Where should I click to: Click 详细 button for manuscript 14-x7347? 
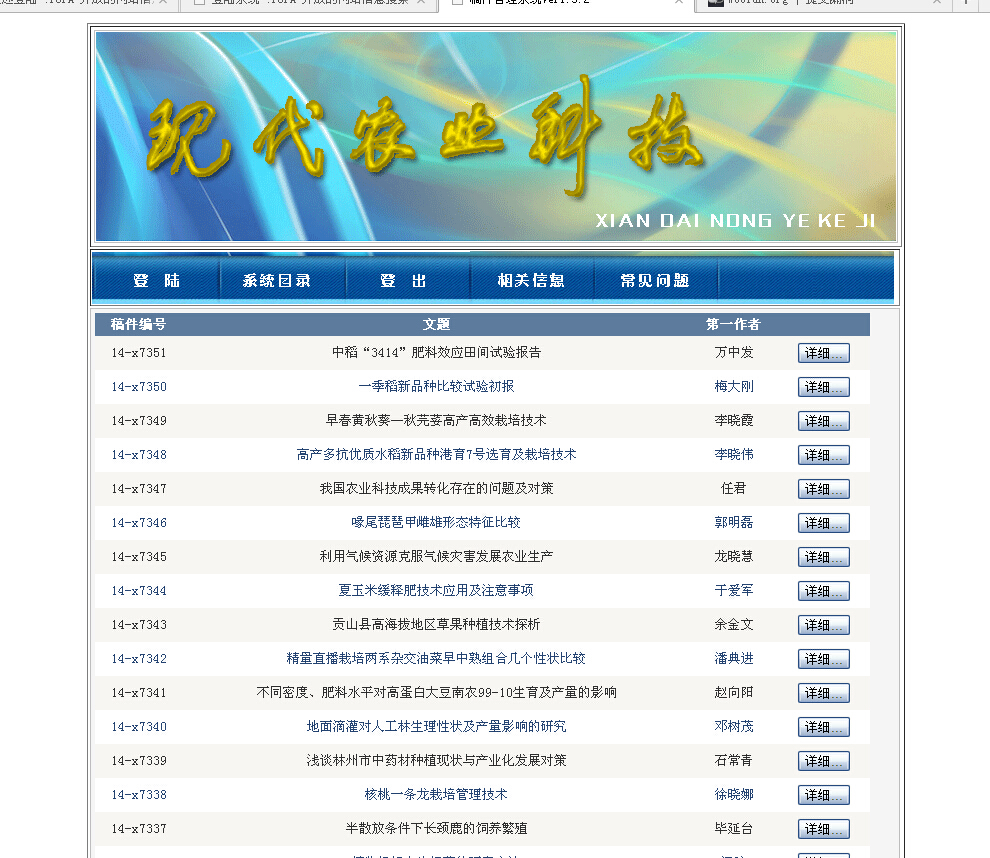tap(823, 489)
